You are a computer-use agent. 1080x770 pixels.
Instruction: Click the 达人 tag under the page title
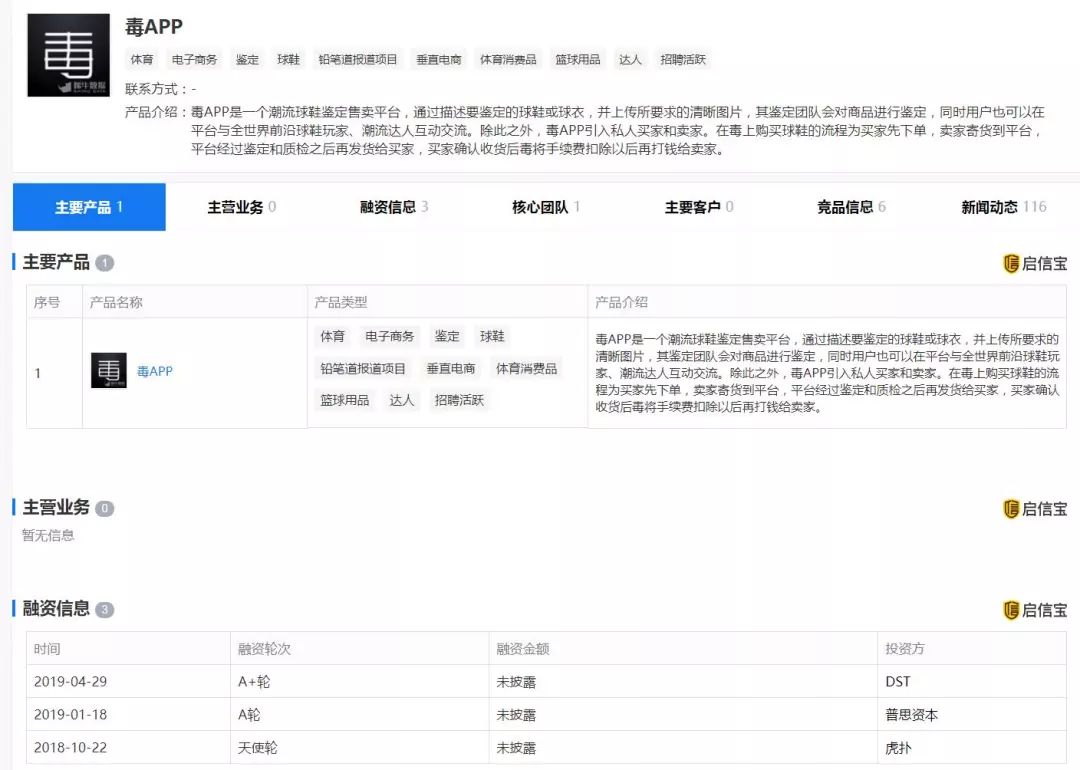pyautogui.click(x=630, y=60)
